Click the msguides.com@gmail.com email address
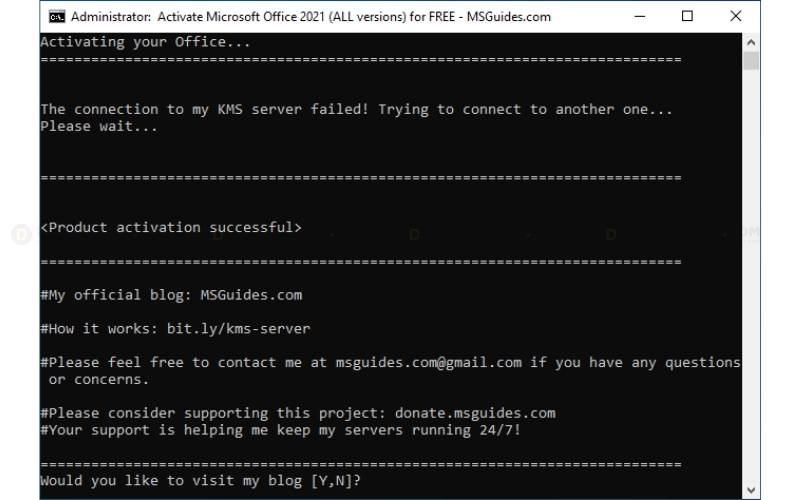This screenshot has height=500, width=800. pyautogui.click(x=429, y=362)
